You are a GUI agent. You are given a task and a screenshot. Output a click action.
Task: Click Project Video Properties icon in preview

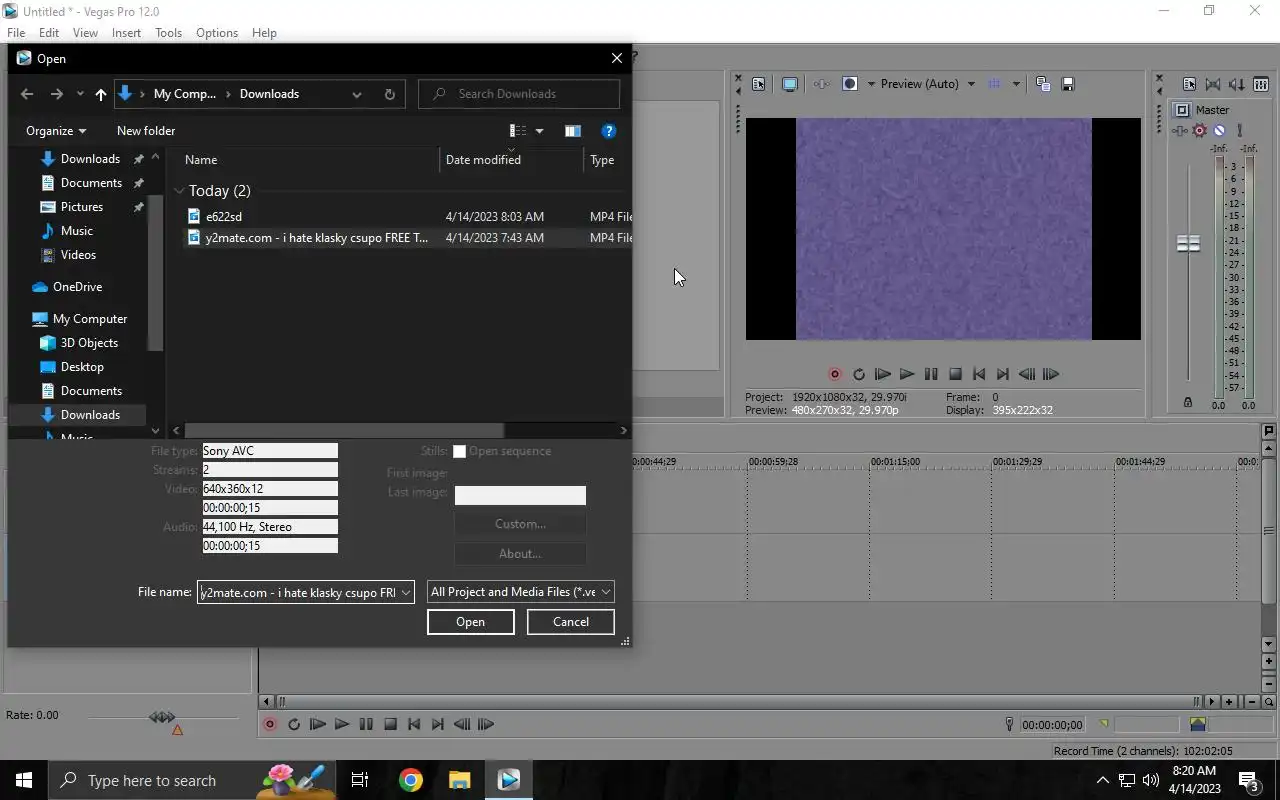(x=758, y=84)
